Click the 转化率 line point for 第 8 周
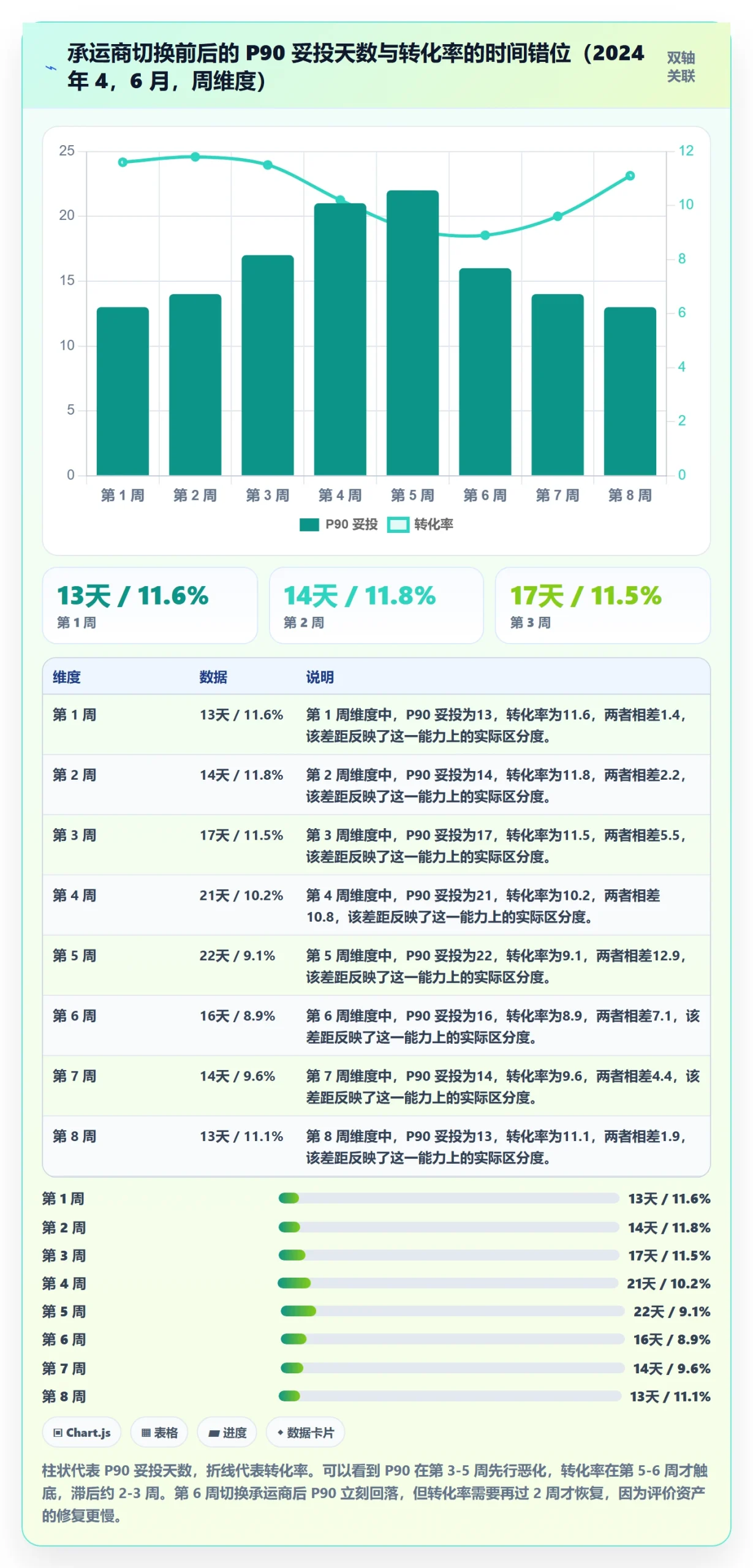The image size is (753, 1568). click(x=630, y=176)
